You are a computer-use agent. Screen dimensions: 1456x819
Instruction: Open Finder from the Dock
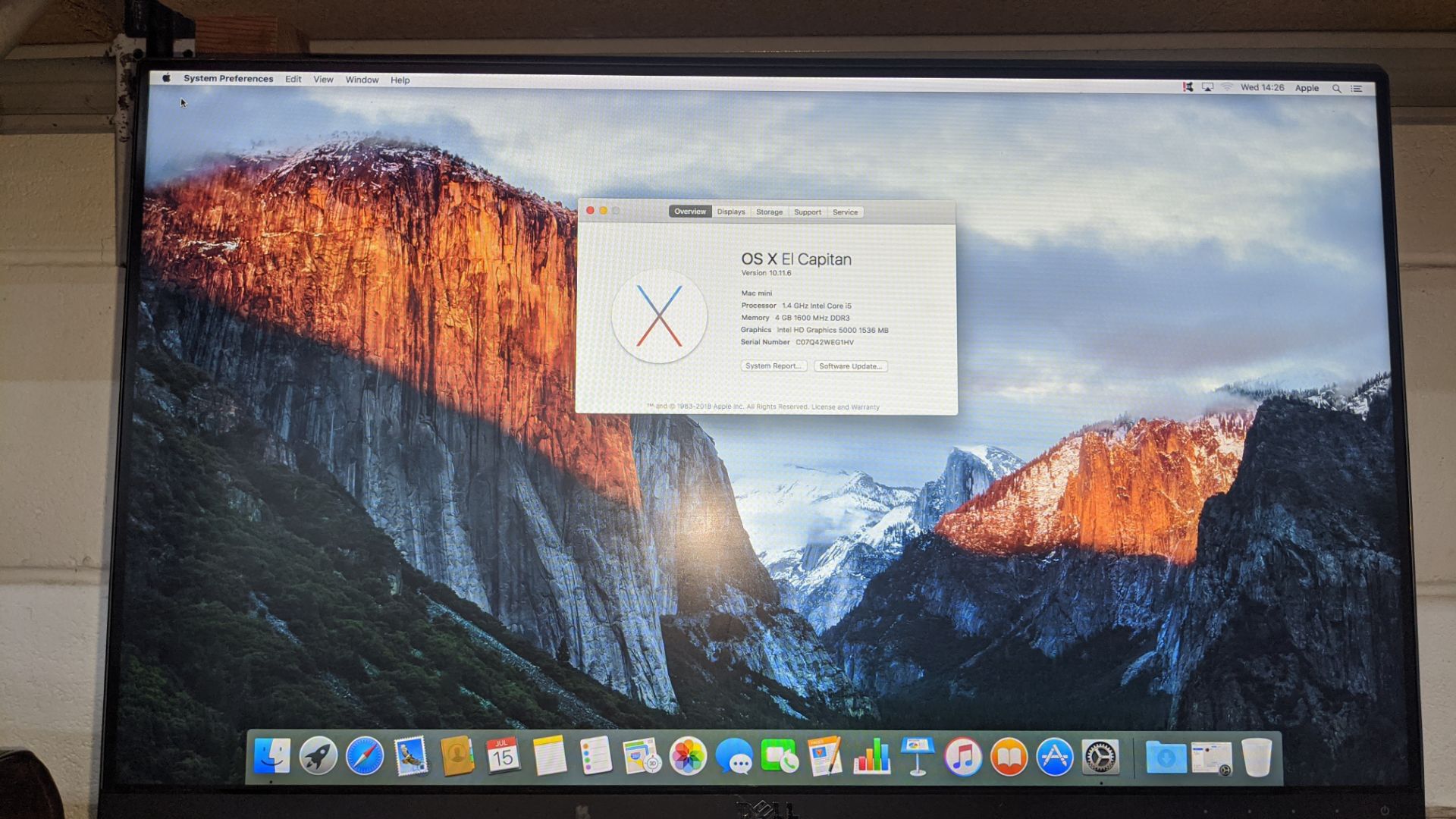(271, 756)
